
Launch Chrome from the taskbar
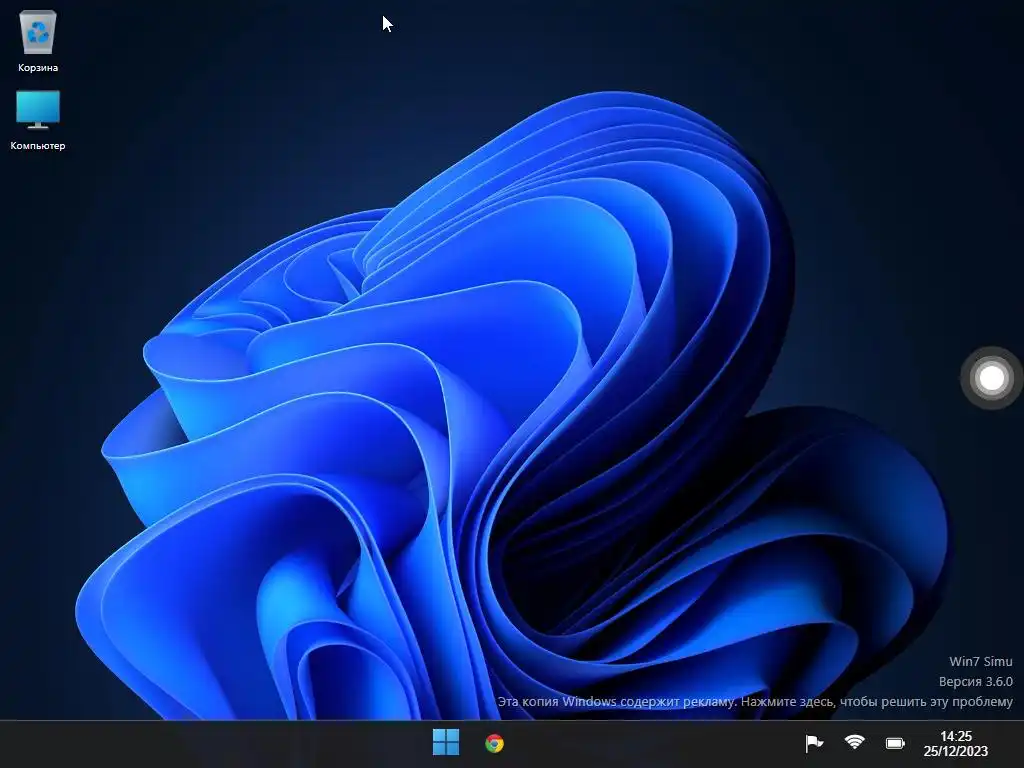(x=494, y=743)
